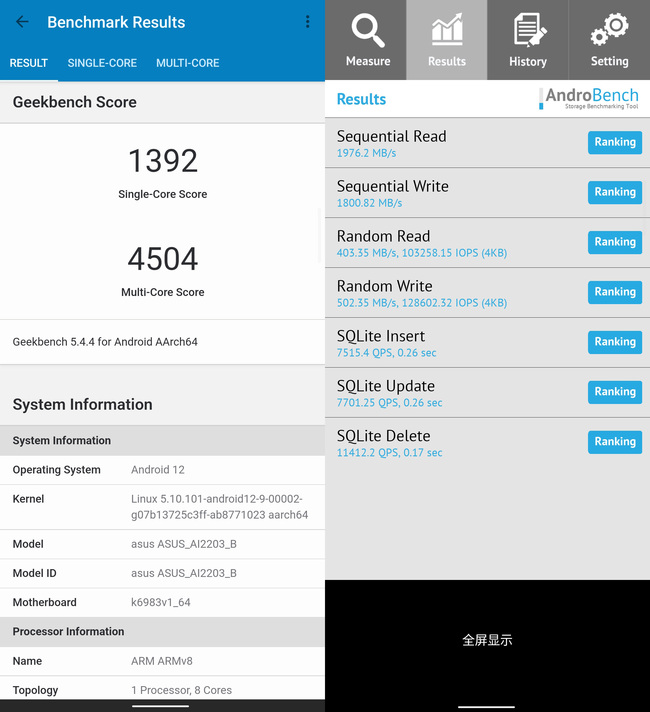Viewport: 650px width, 712px height.
Task: Click Ranking button for SQLite Delete
Action: (x=615, y=442)
